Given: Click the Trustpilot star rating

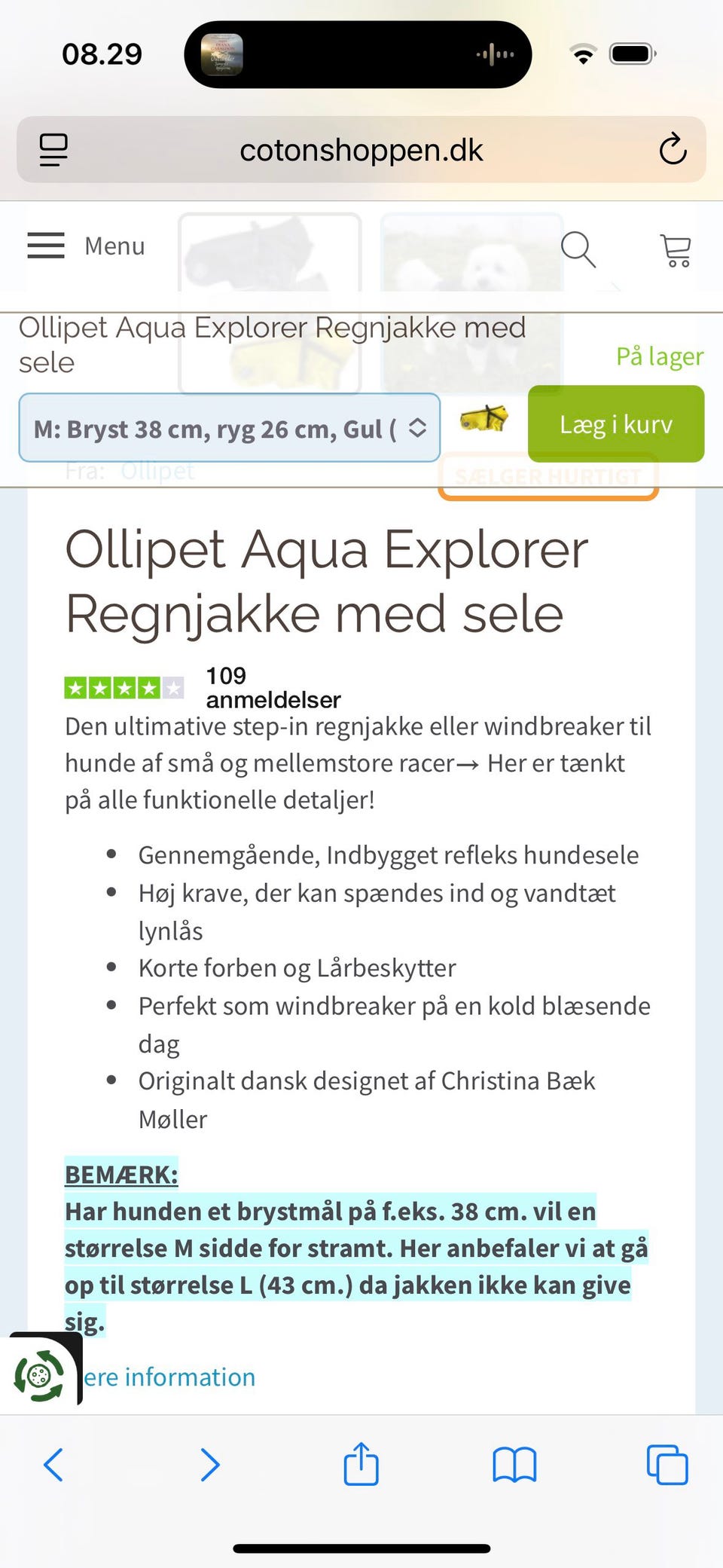Looking at the screenshot, I should click(x=124, y=687).
